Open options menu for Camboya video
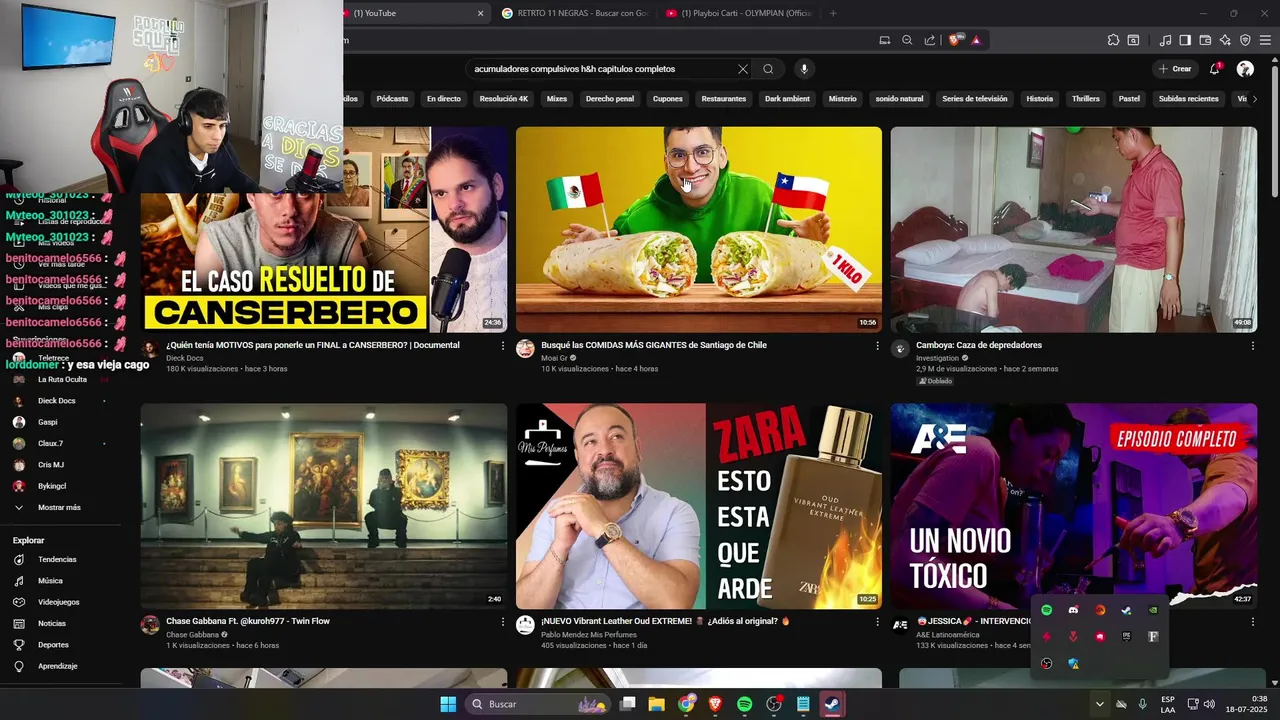1280x720 pixels. tap(1252, 345)
